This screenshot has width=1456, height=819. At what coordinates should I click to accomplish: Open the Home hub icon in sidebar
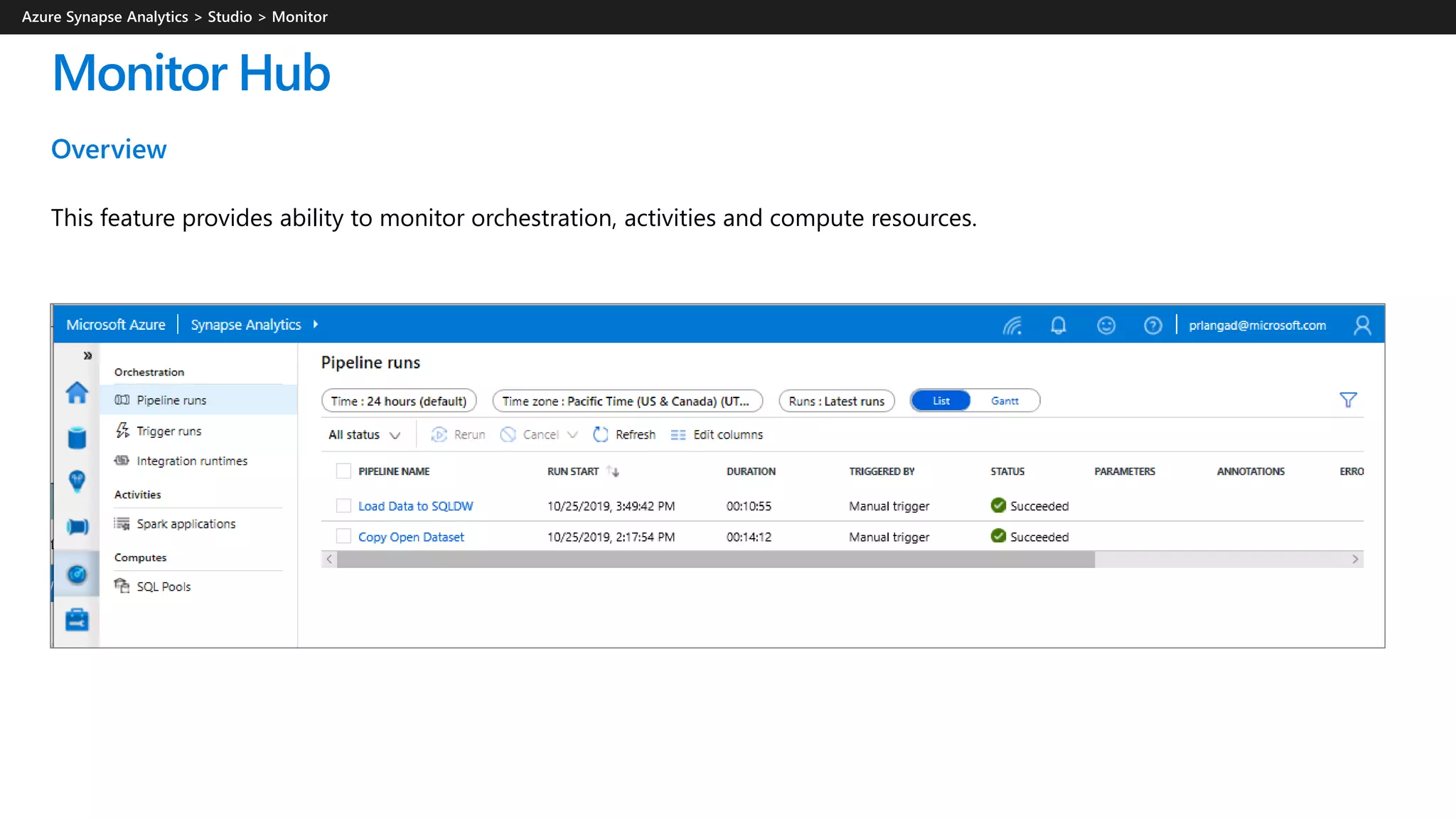point(77,392)
